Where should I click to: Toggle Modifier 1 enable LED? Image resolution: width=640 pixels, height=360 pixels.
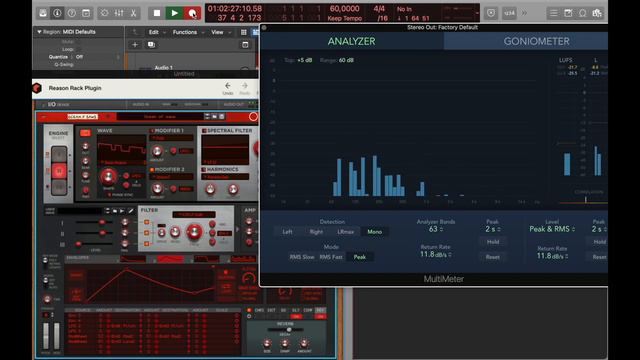tap(152, 131)
